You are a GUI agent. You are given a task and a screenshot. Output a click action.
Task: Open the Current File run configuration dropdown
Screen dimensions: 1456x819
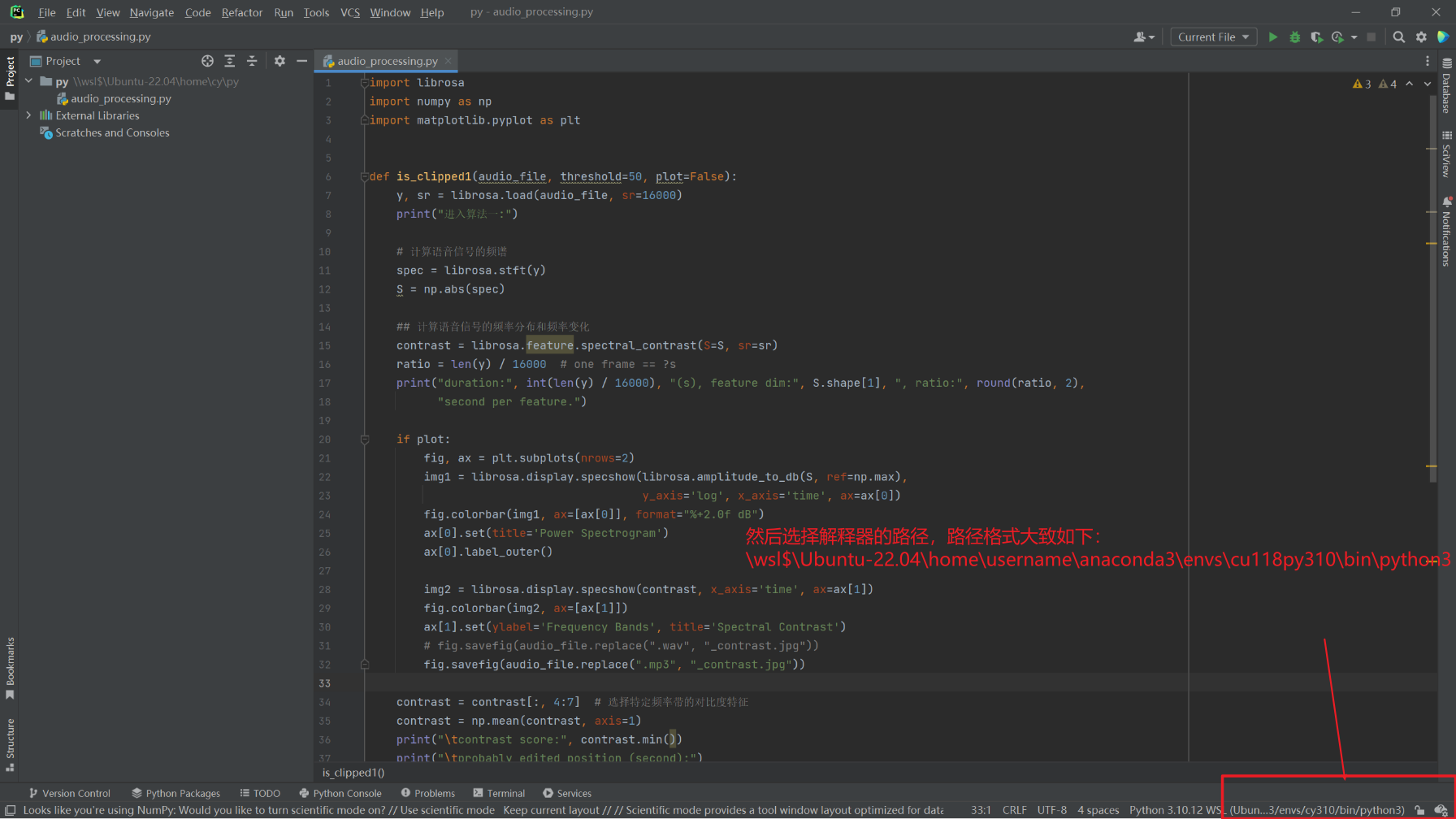(1213, 37)
